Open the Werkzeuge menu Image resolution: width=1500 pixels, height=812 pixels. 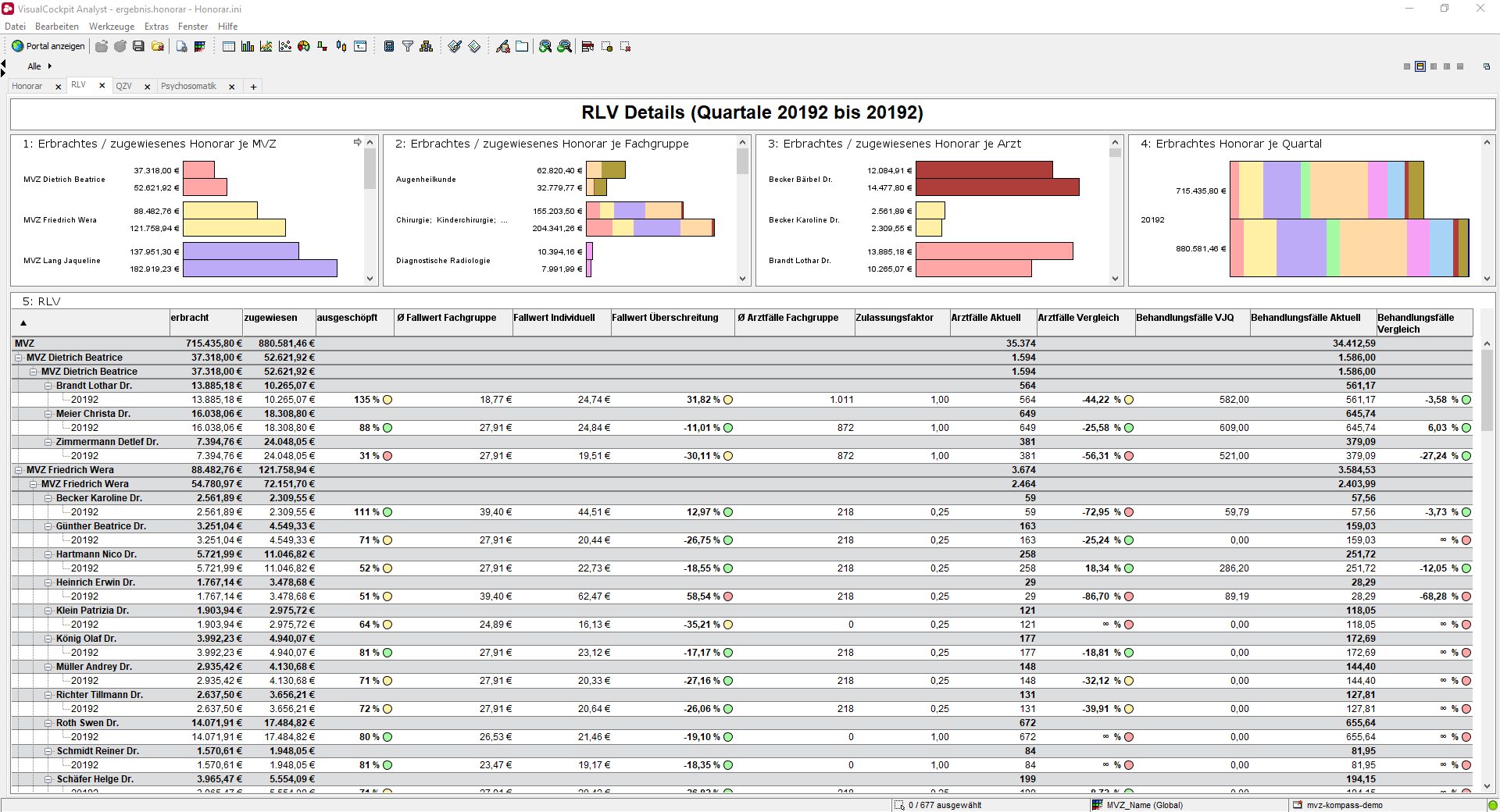pyautogui.click(x=111, y=27)
